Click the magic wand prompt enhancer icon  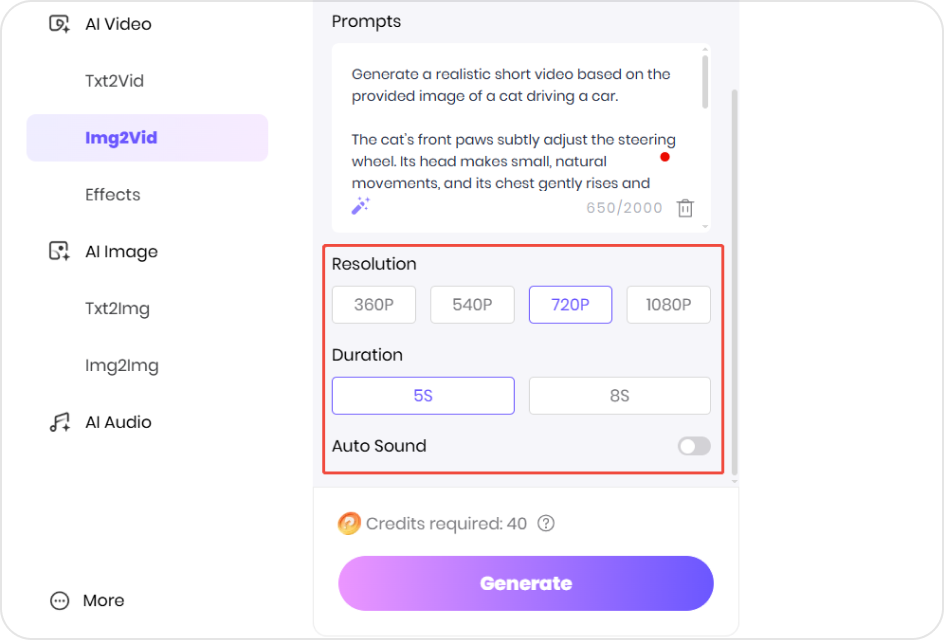tap(361, 205)
